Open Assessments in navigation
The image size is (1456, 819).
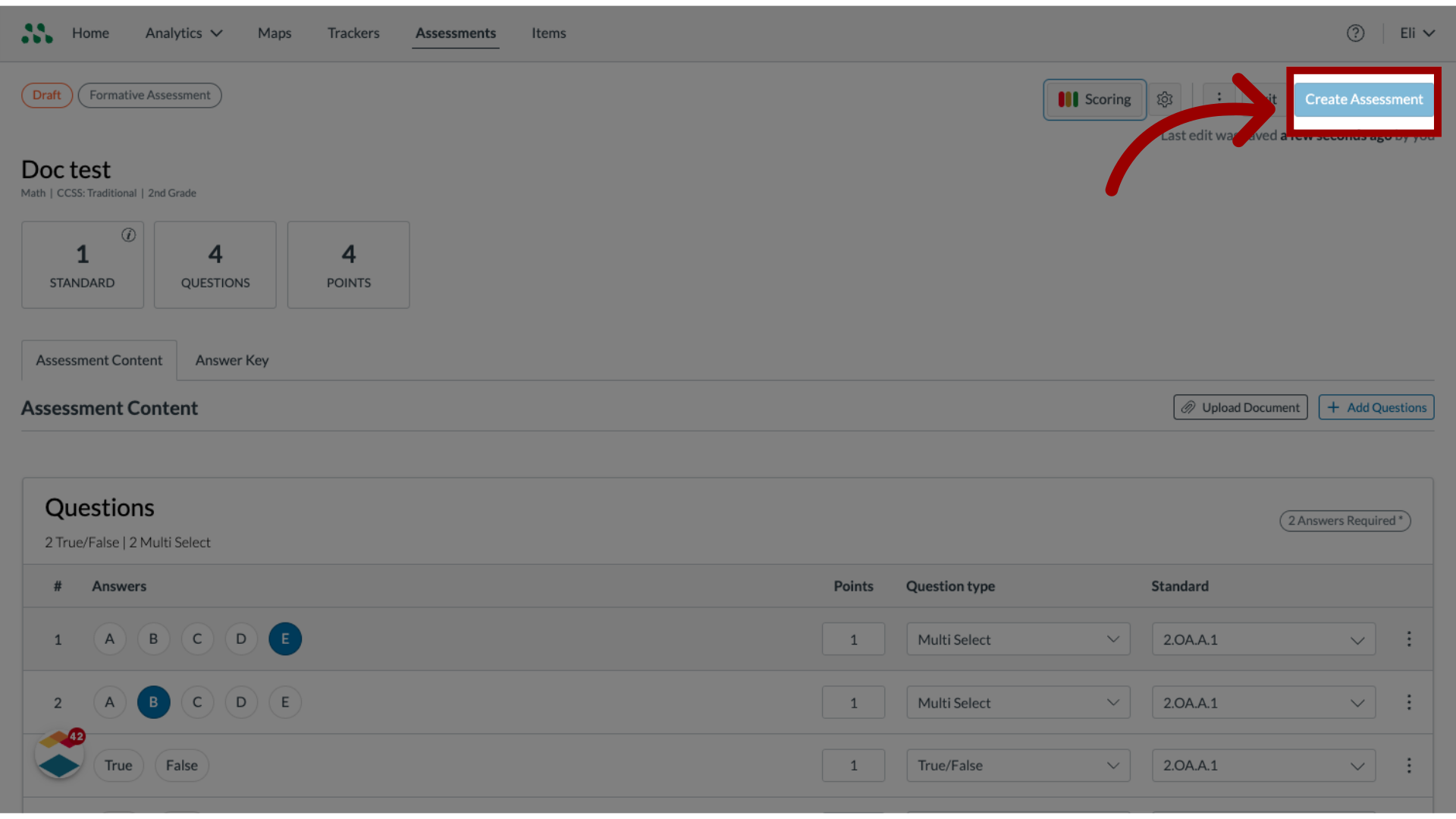pyautogui.click(x=456, y=33)
